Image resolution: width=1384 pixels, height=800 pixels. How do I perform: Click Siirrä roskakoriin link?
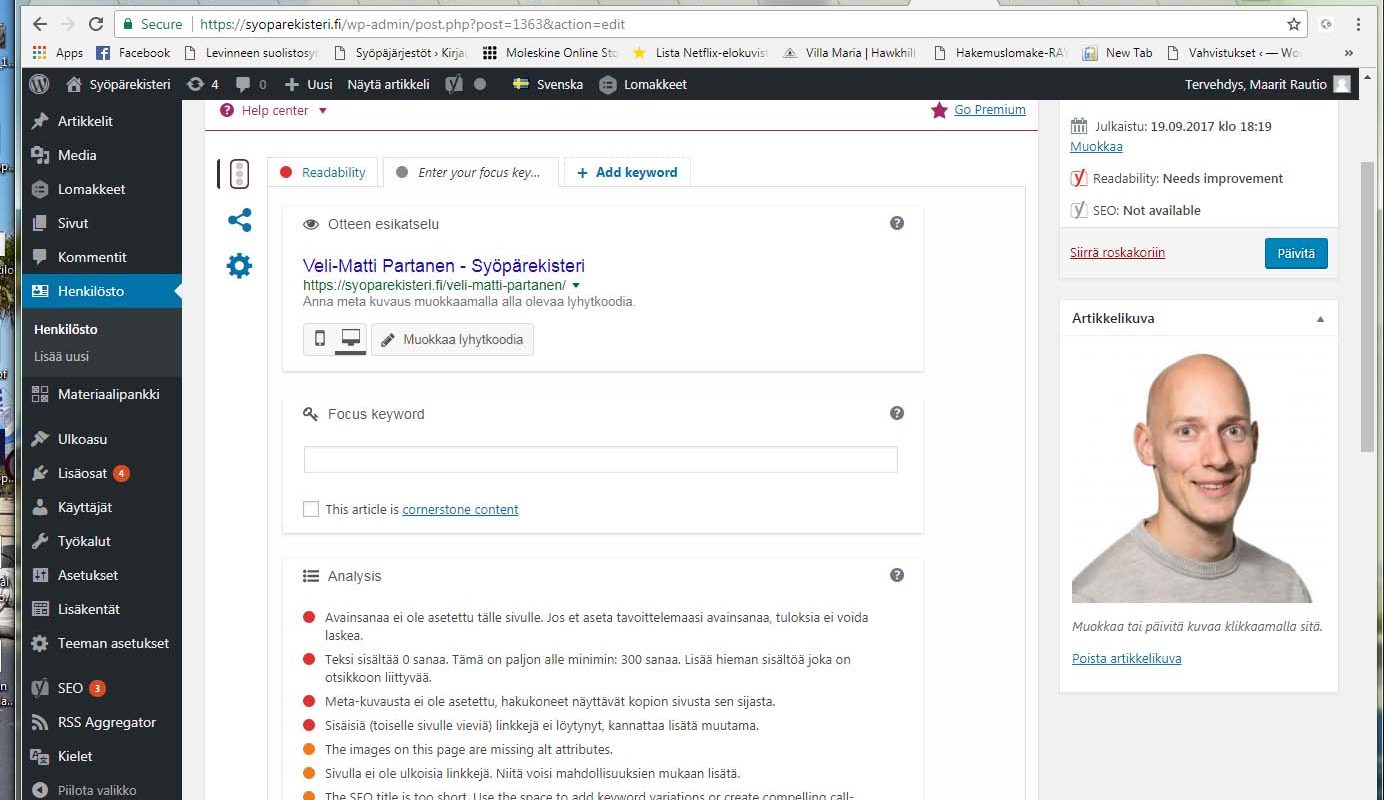pyautogui.click(x=1117, y=252)
